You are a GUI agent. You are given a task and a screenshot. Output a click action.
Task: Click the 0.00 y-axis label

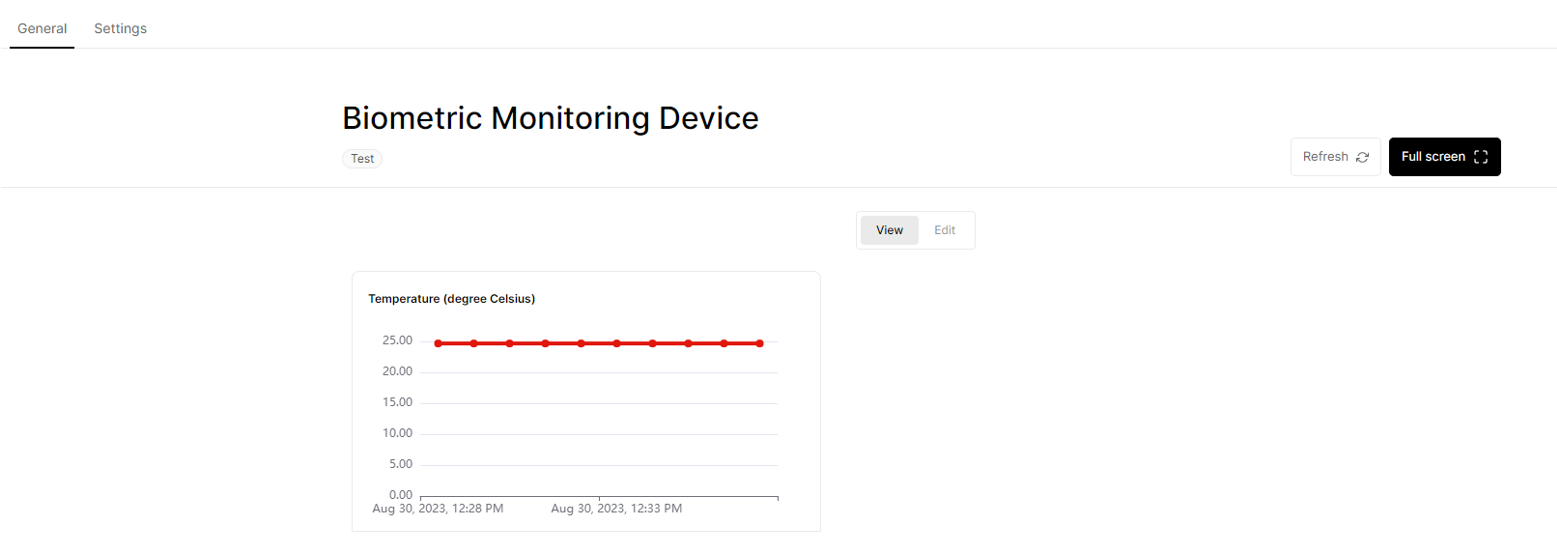(x=401, y=495)
